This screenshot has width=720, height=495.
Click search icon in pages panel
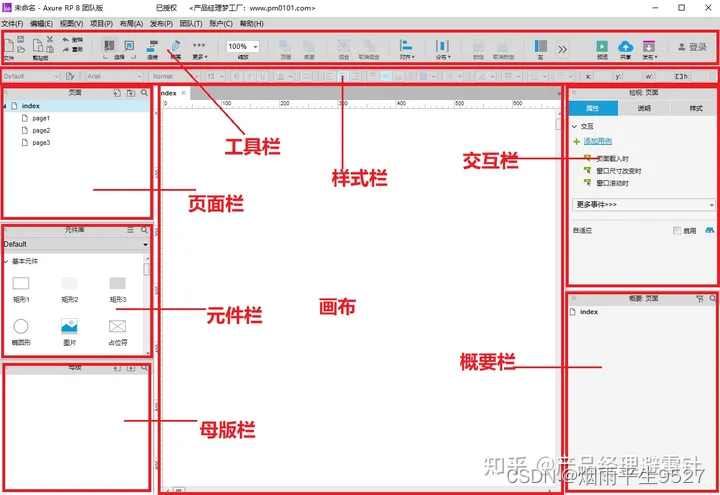click(x=144, y=93)
